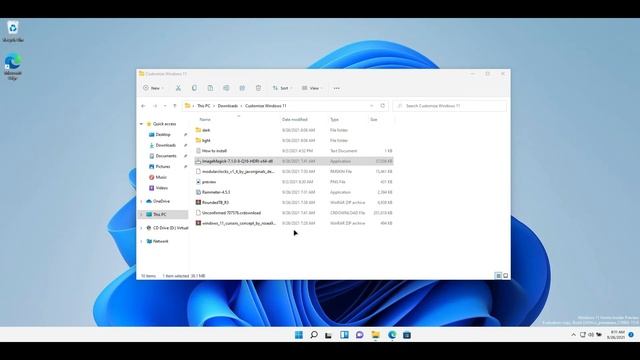
Task: Open recent locations chevron
Action: pyautogui.click(x=165, y=106)
